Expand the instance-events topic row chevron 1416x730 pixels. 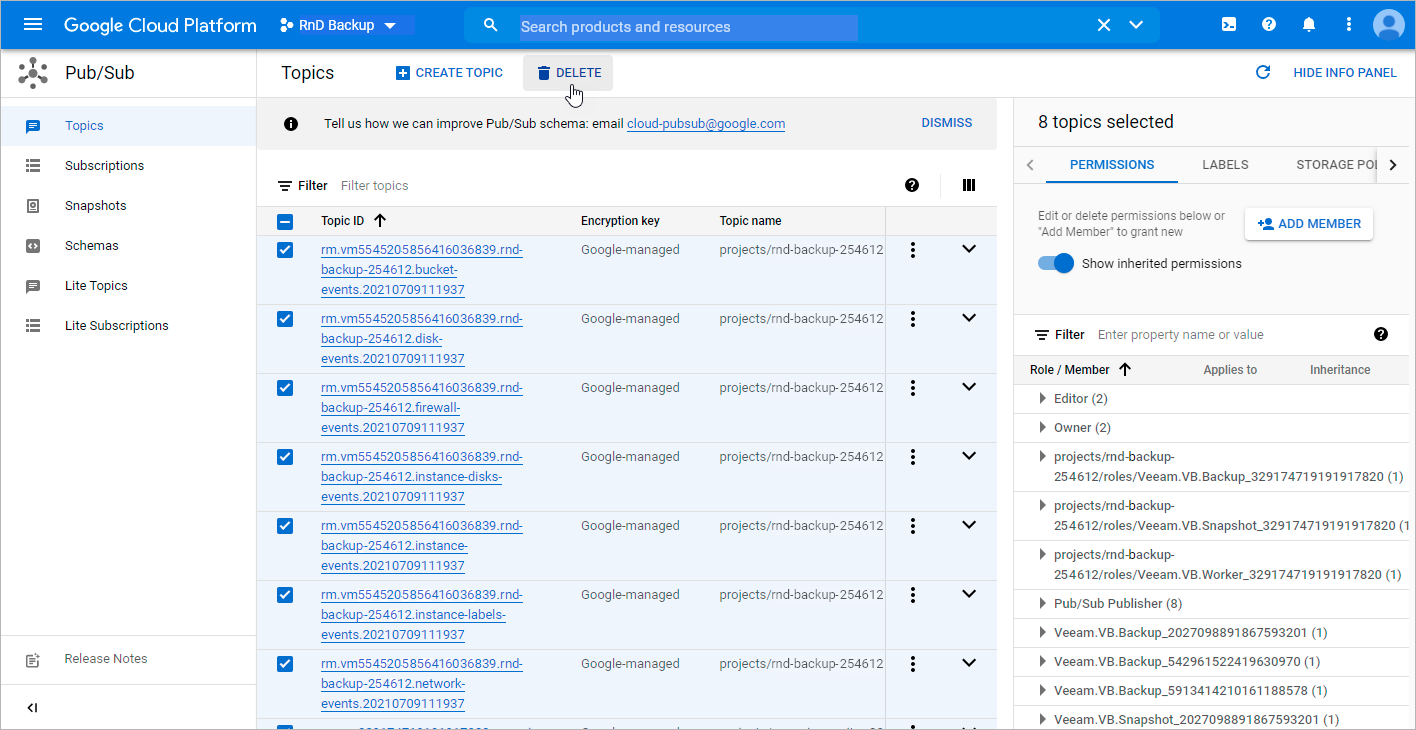[x=968, y=525]
